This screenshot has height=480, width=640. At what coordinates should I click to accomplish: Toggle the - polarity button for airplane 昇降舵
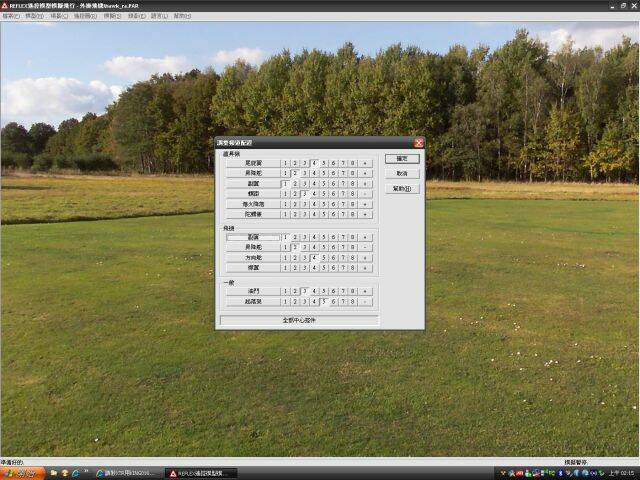pos(365,247)
